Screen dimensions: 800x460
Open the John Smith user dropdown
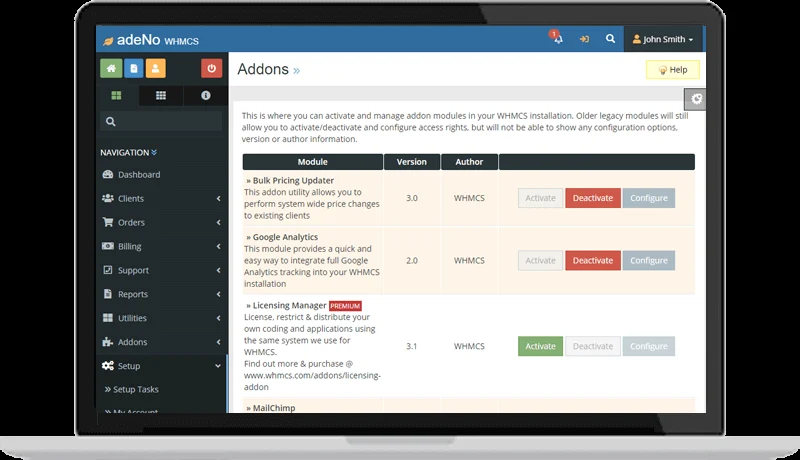click(663, 39)
